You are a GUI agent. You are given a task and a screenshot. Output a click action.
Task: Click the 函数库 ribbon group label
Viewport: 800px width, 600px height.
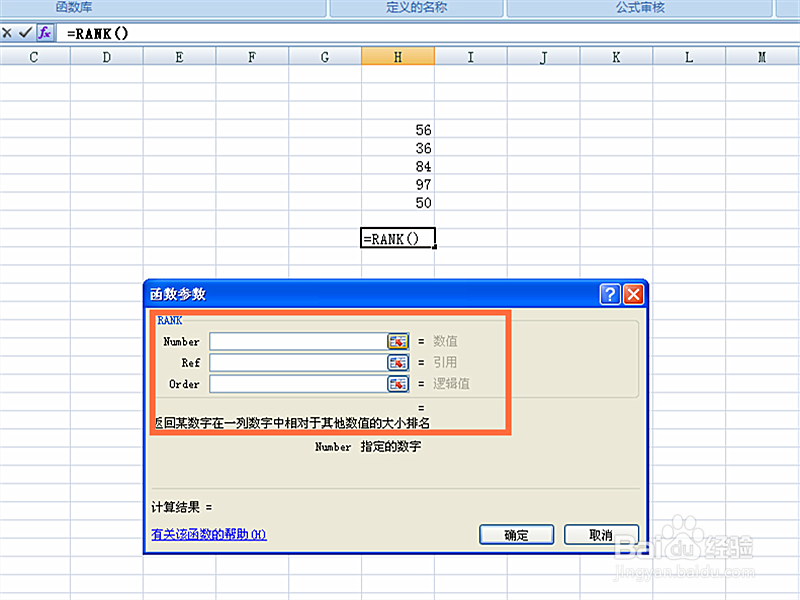(74, 7)
